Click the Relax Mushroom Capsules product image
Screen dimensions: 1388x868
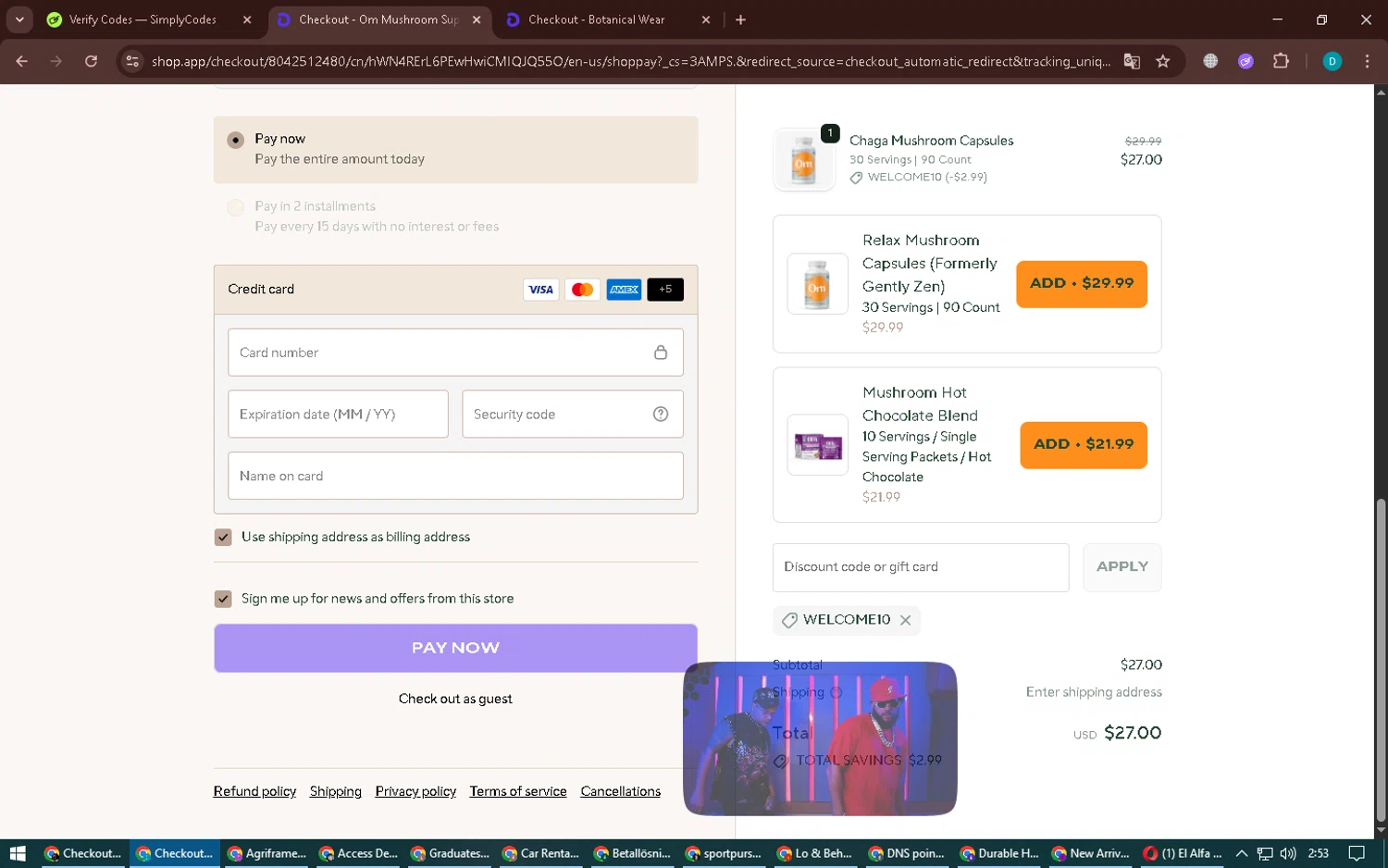817,284
